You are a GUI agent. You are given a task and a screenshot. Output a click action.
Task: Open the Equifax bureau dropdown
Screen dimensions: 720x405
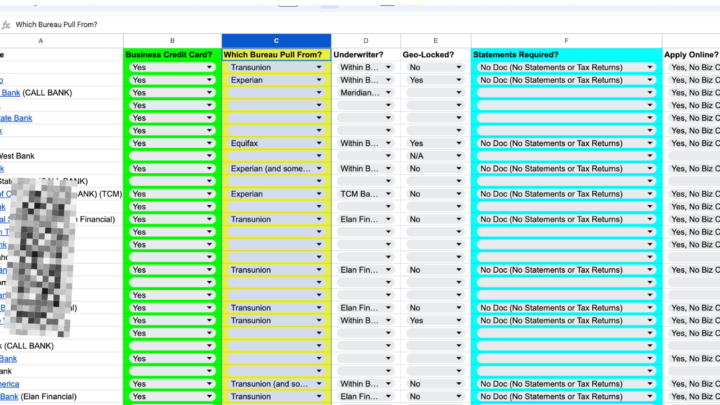276,143
